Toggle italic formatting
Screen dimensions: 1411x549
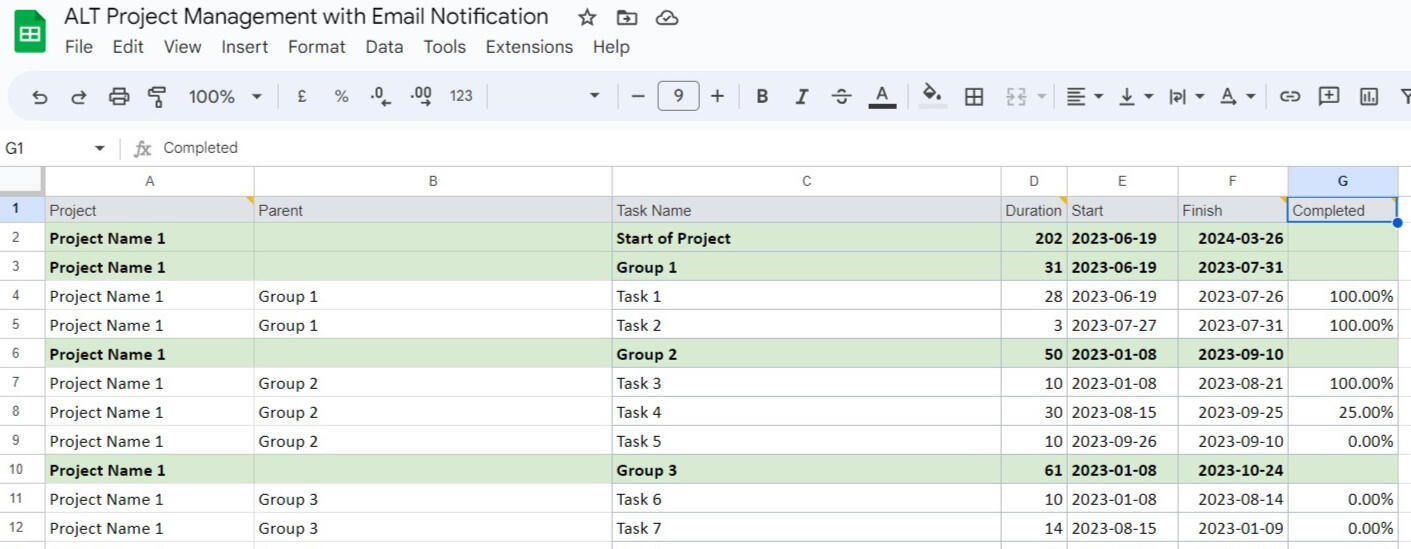801,97
